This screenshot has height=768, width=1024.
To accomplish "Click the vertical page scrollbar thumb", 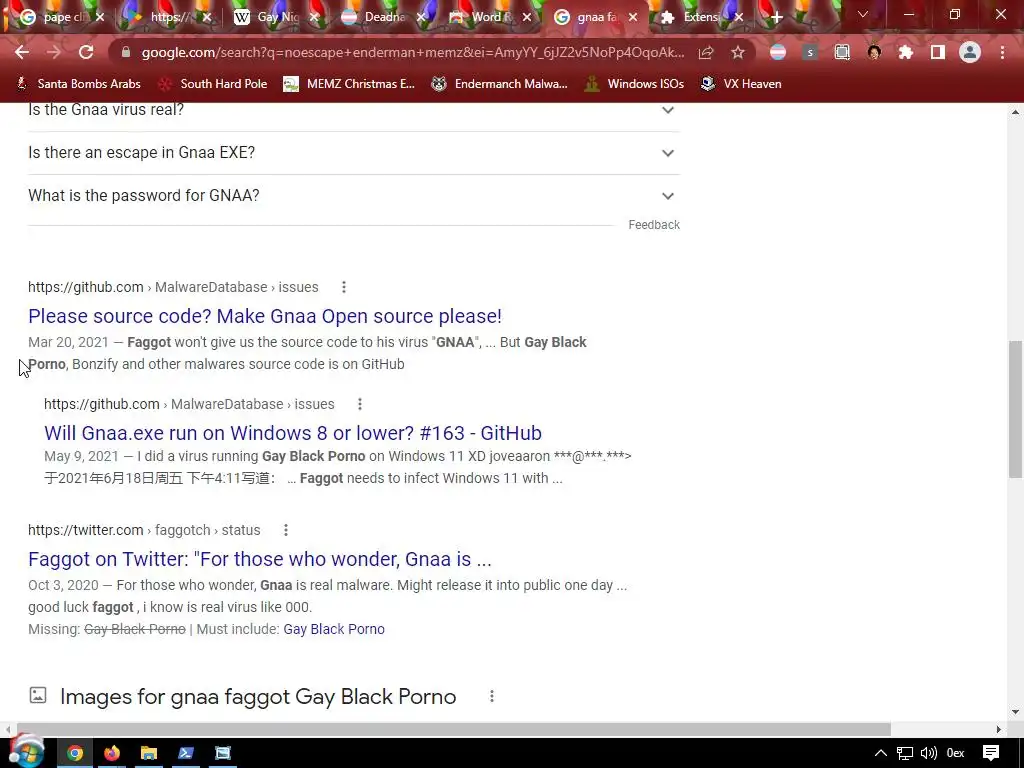I will tap(1016, 409).
